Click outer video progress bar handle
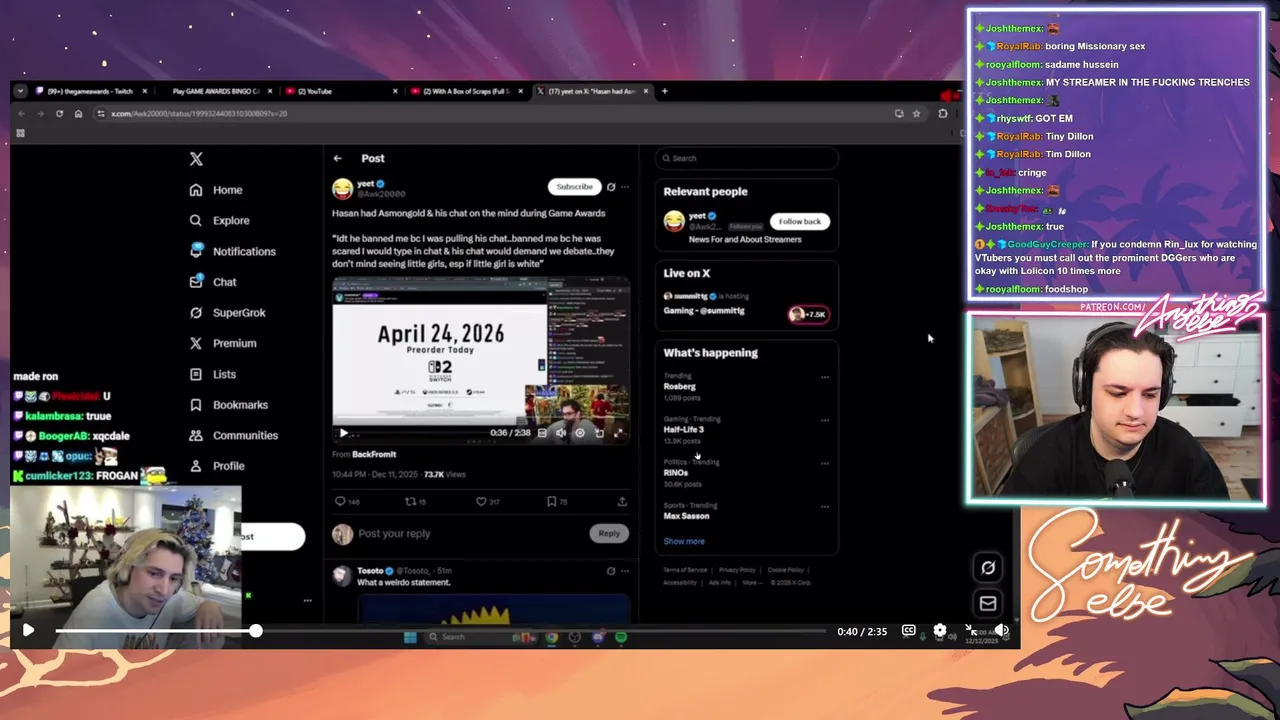This screenshot has width=1280, height=720. point(256,631)
